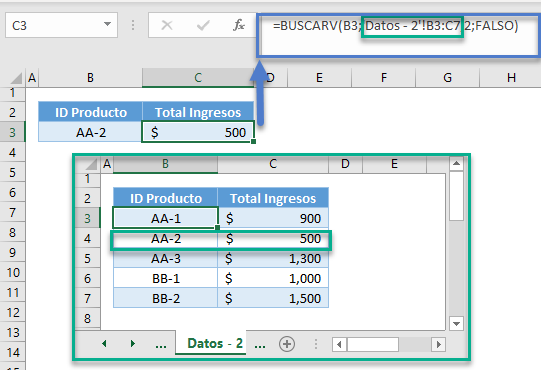Screen dimensions: 541x370
Task: Go to previous sheet tab with left arrow
Action: click(105, 343)
